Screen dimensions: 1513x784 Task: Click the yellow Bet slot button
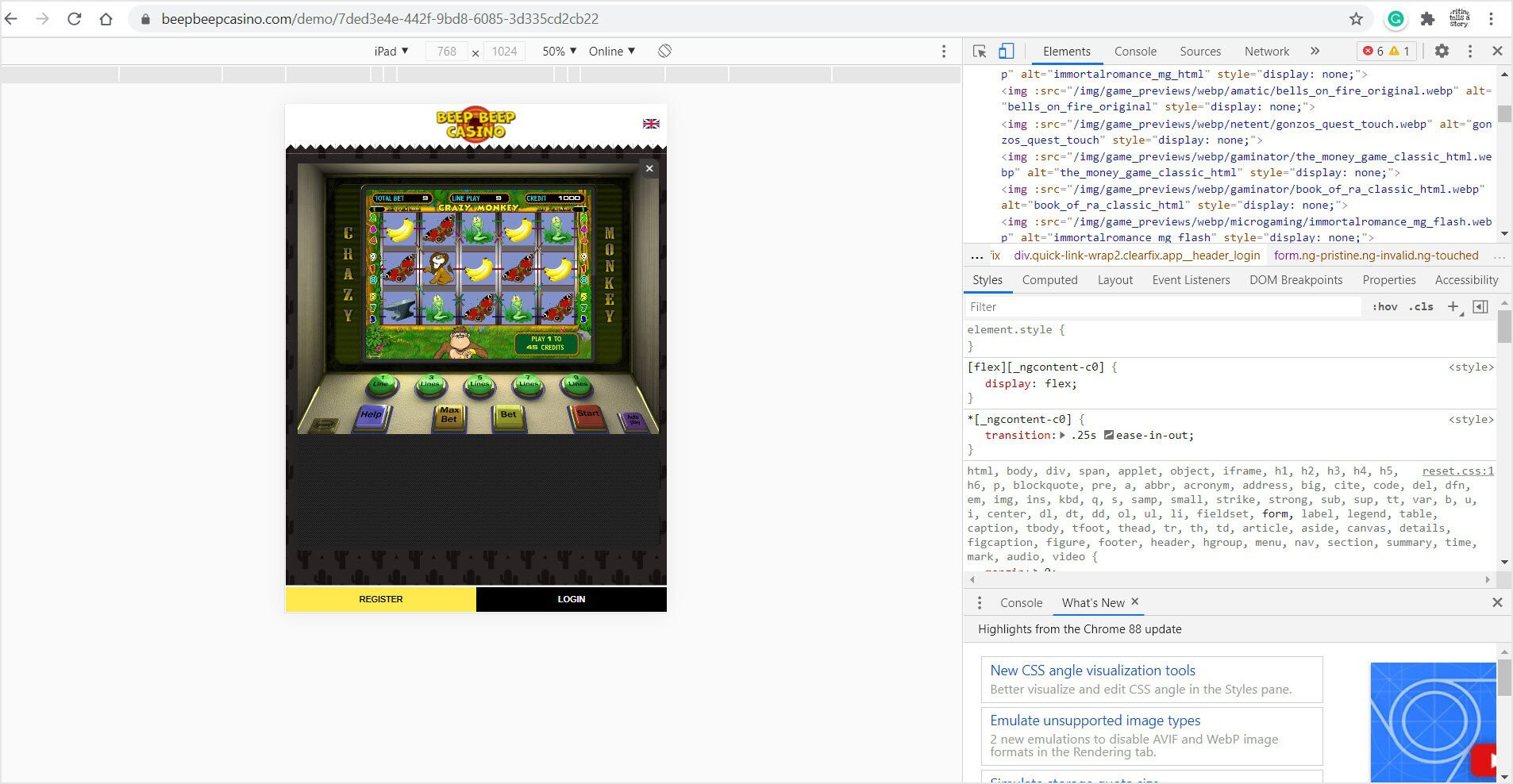click(x=508, y=417)
